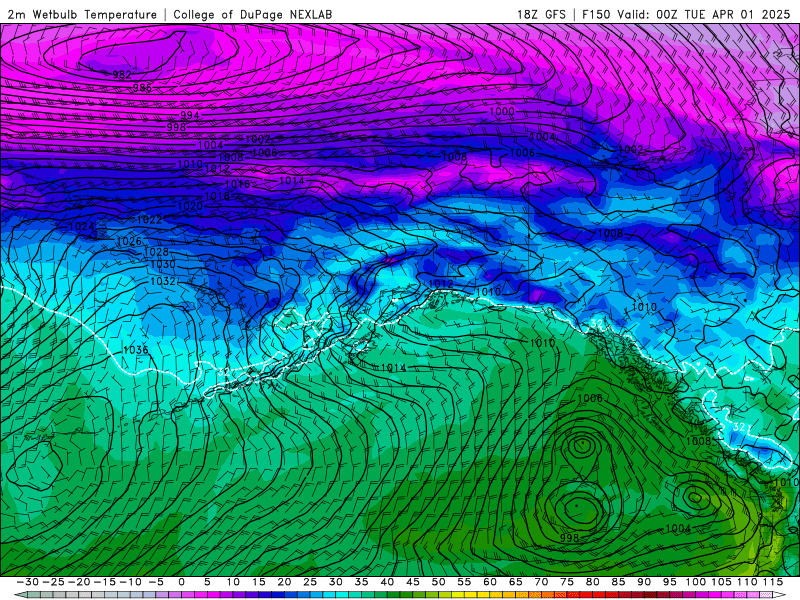Select the 75 color scale value
Viewport: 800px width, 600px height.
tap(567, 582)
